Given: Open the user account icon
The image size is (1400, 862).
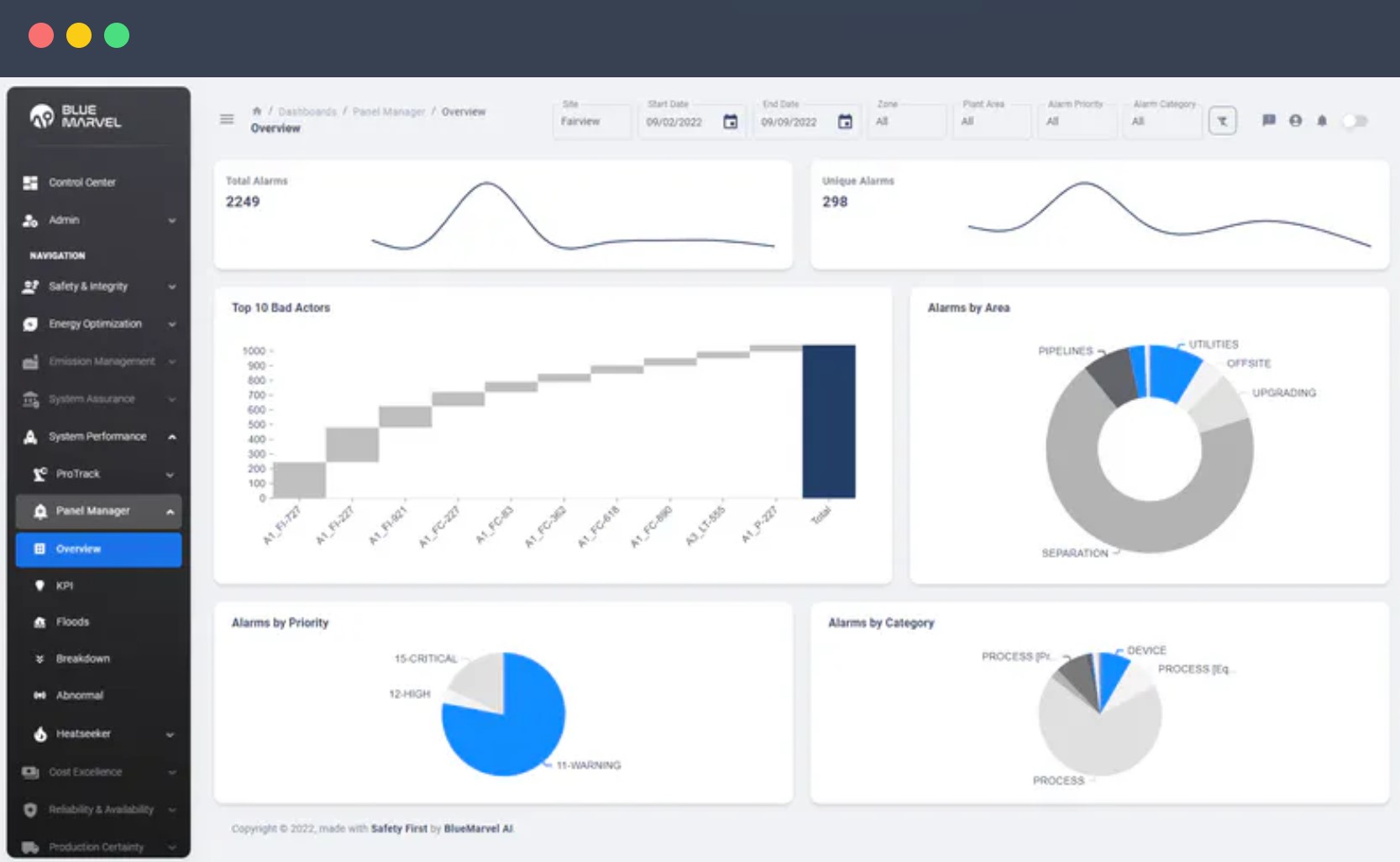Looking at the screenshot, I should pyautogui.click(x=1295, y=121).
